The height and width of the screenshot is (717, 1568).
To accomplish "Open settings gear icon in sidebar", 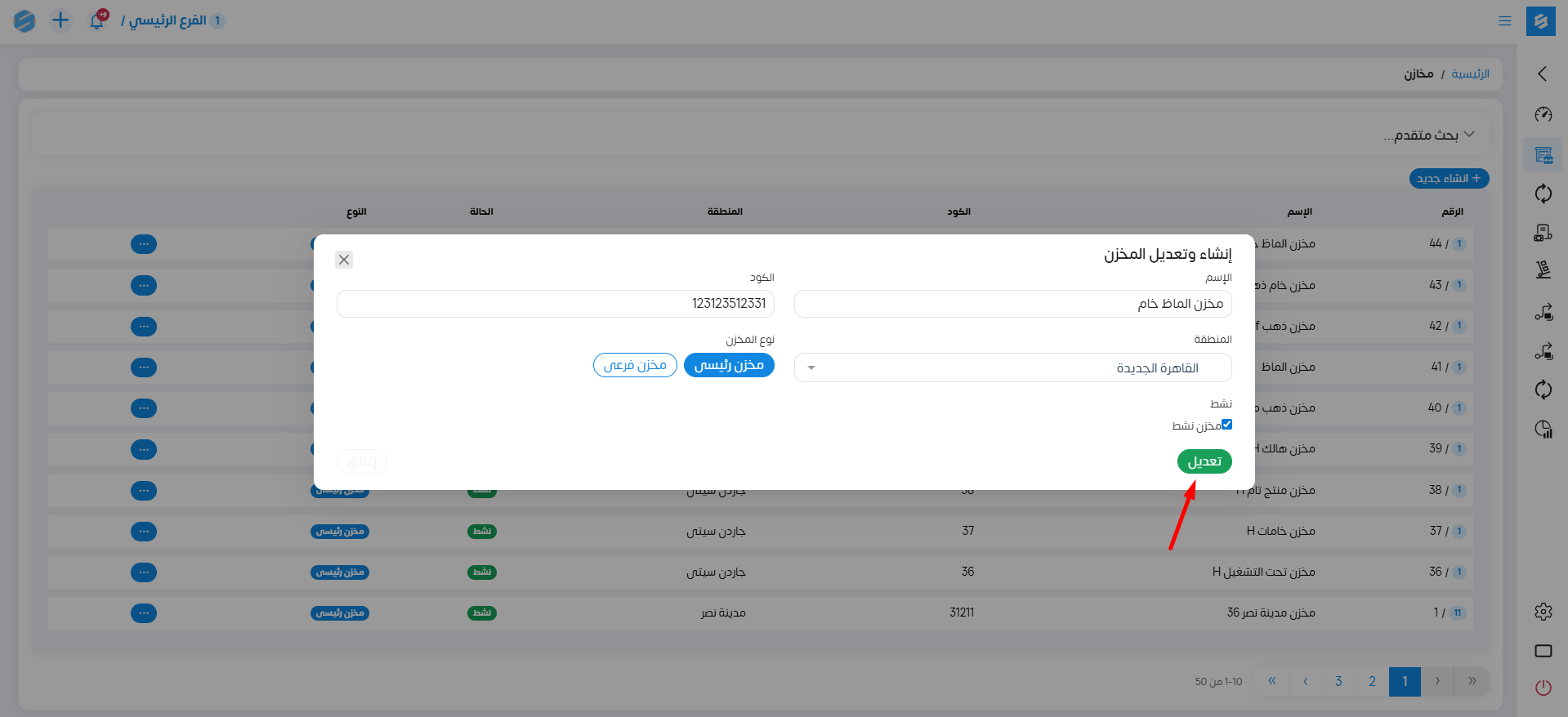I will [1543, 612].
